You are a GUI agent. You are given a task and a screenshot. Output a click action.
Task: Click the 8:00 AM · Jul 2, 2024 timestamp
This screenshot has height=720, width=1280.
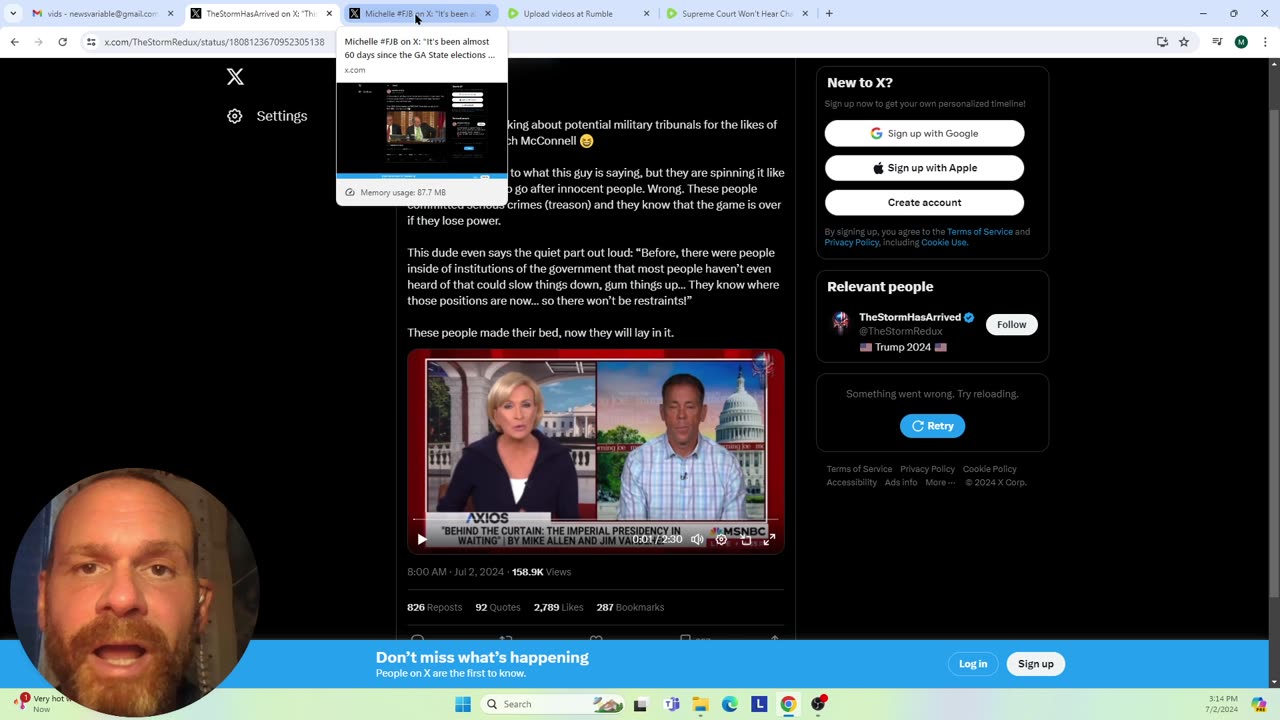pos(455,572)
